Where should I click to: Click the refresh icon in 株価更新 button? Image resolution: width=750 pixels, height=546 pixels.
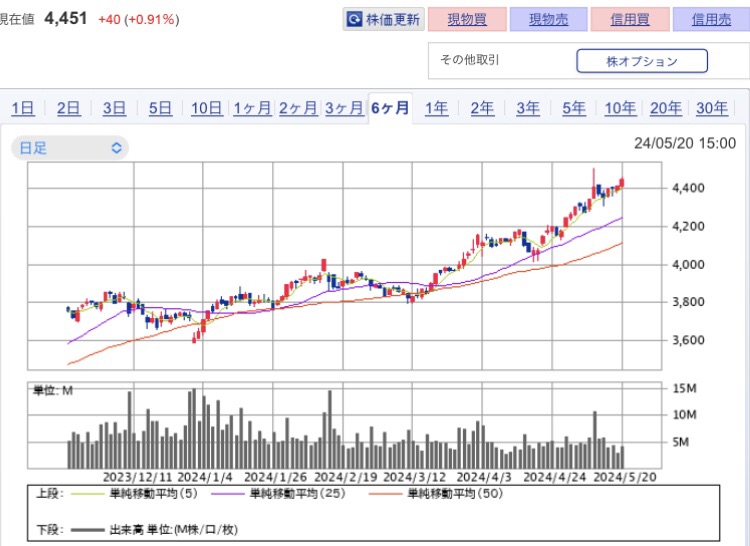(354, 19)
